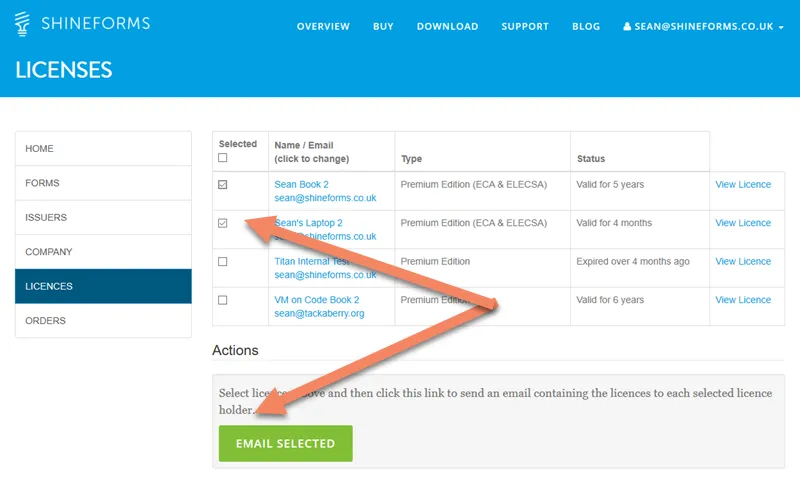This screenshot has height=482, width=800.
Task: Click the Sean's Laptop 2 licence name
Action: tap(309, 223)
